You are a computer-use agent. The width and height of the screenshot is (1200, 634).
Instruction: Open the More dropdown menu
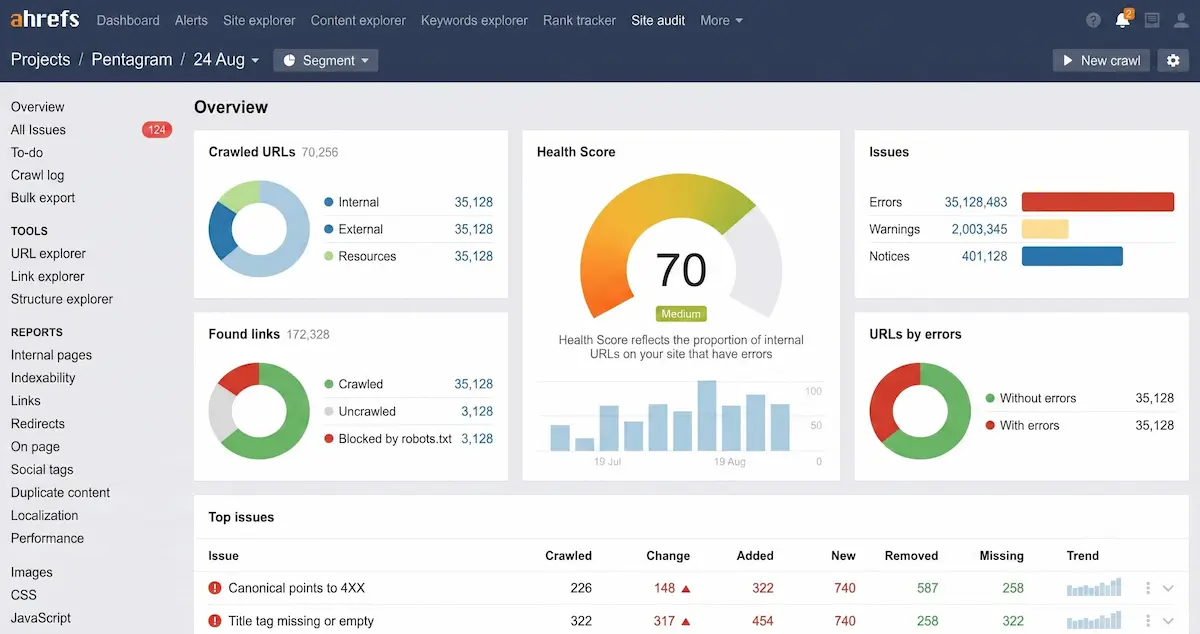point(721,20)
